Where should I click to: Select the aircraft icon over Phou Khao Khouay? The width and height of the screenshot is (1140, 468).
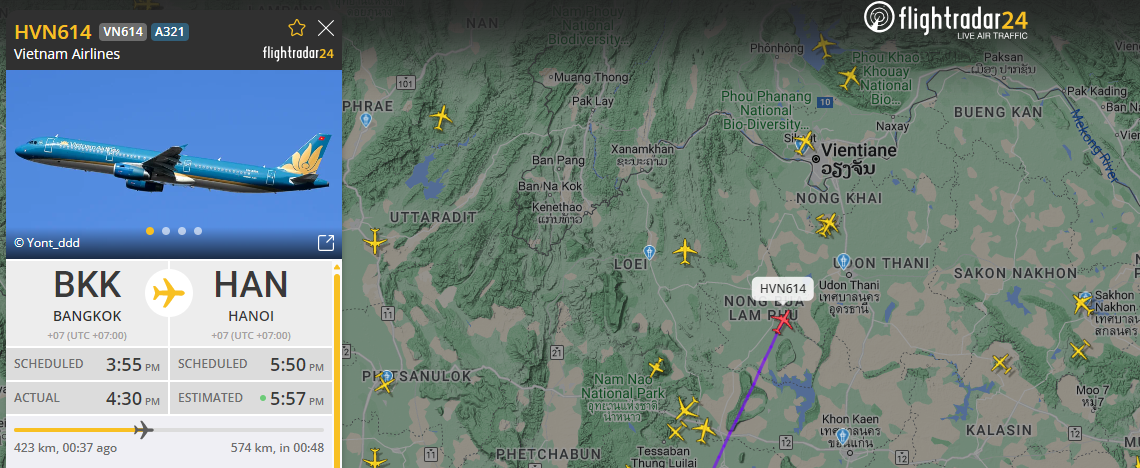[849, 77]
